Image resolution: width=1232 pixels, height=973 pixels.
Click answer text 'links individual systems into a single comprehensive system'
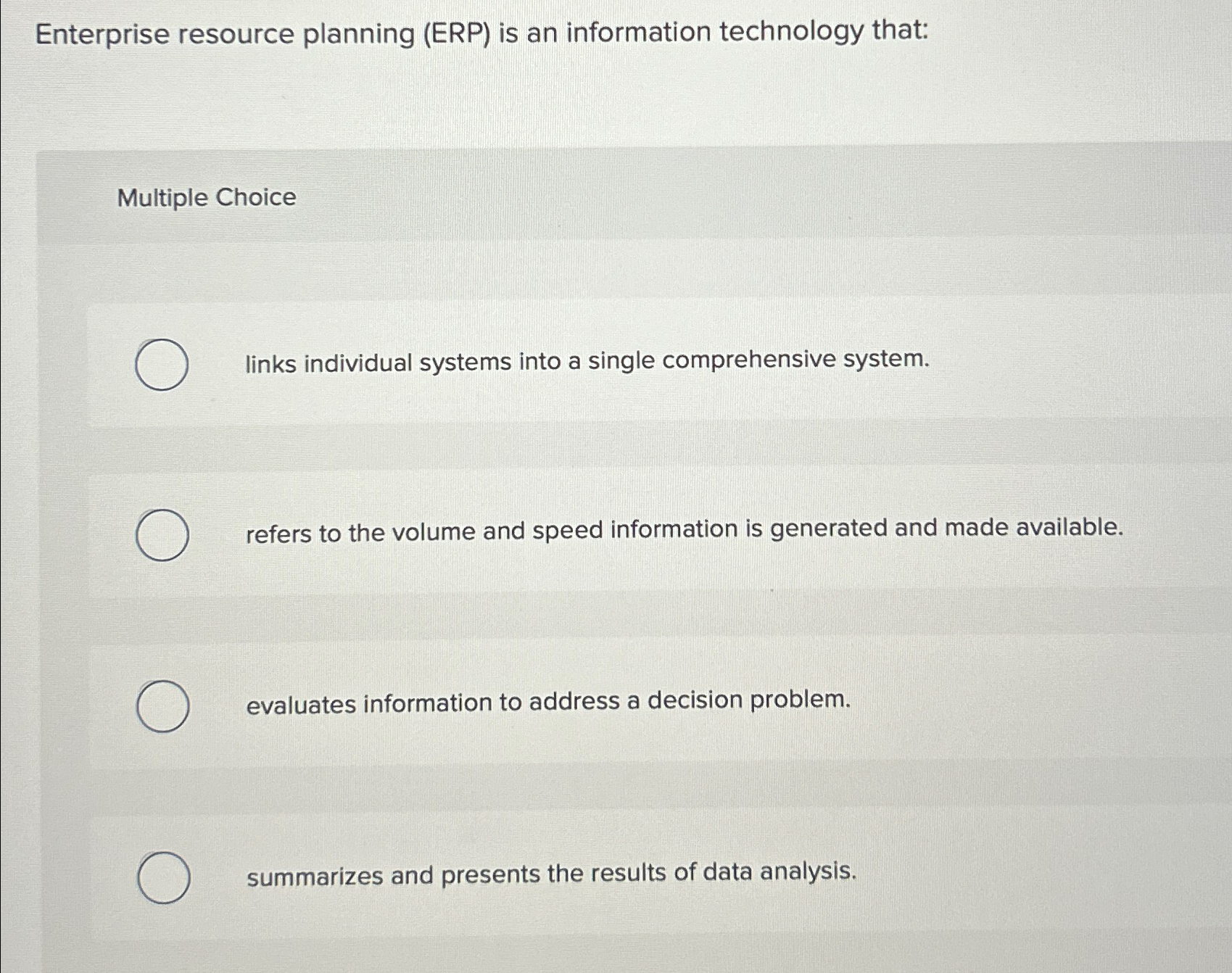[x=587, y=360]
